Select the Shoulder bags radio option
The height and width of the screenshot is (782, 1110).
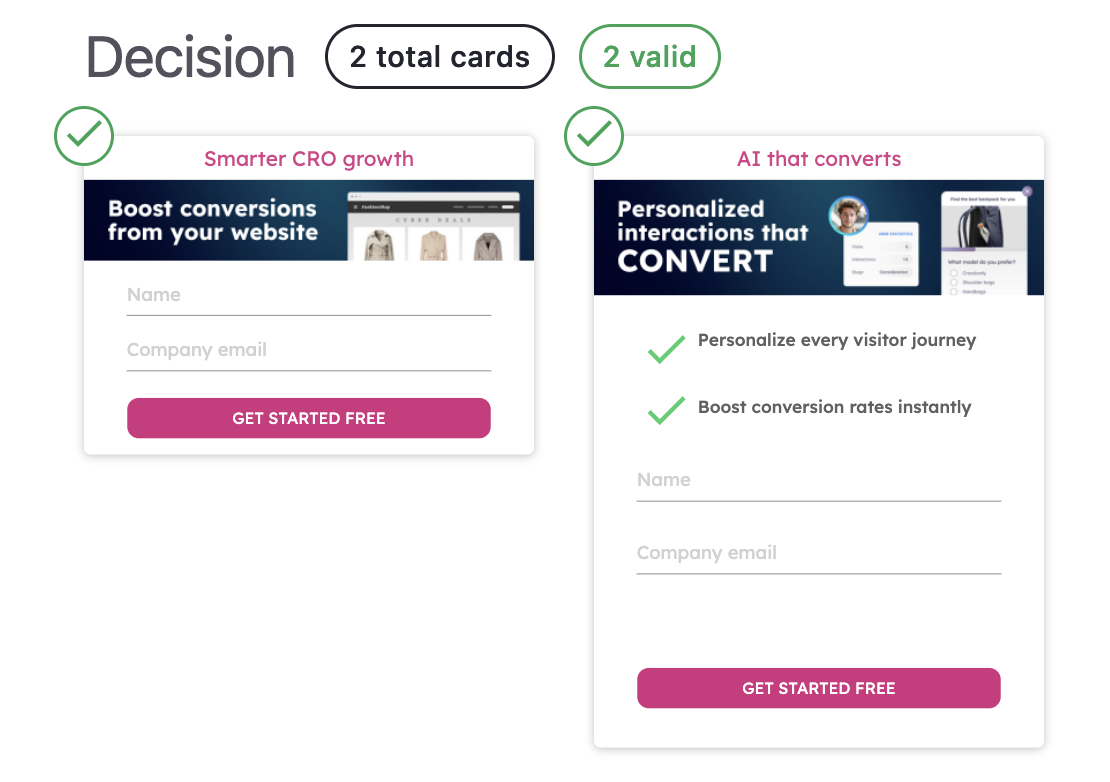click(x=953, y=283)
